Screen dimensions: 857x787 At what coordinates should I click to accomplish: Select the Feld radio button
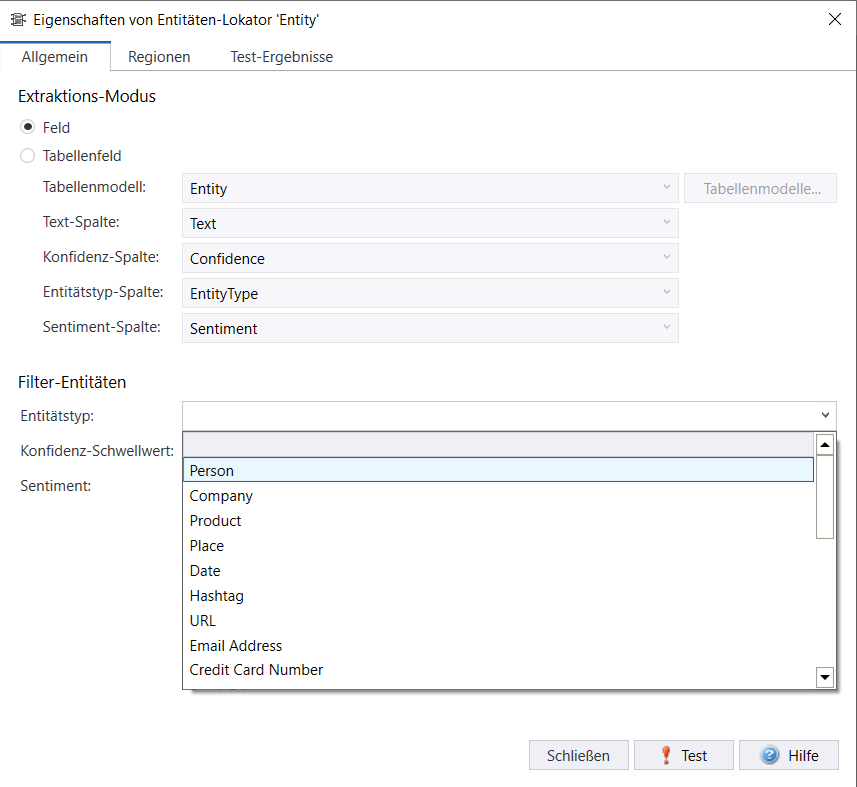pyautogui.click(x=28, y=128)
